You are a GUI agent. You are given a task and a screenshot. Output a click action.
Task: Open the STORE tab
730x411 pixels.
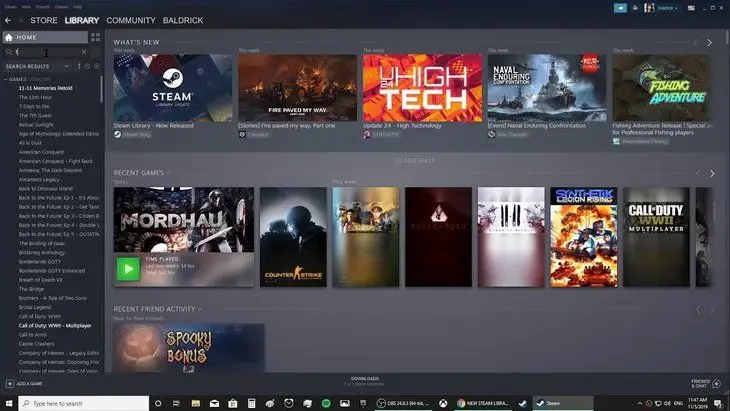coord(44,20)
